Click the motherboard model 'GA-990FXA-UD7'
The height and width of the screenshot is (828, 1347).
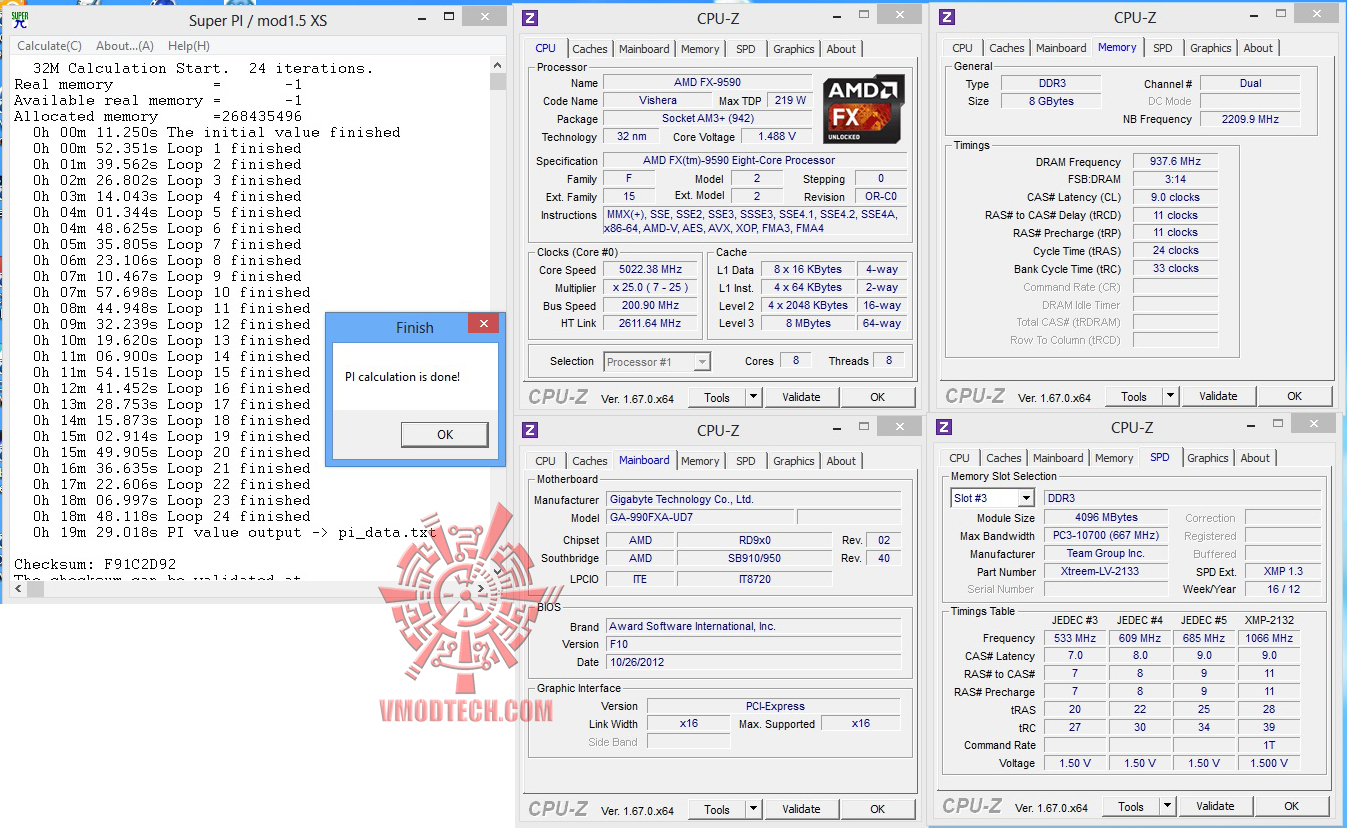tap(700, 518)
